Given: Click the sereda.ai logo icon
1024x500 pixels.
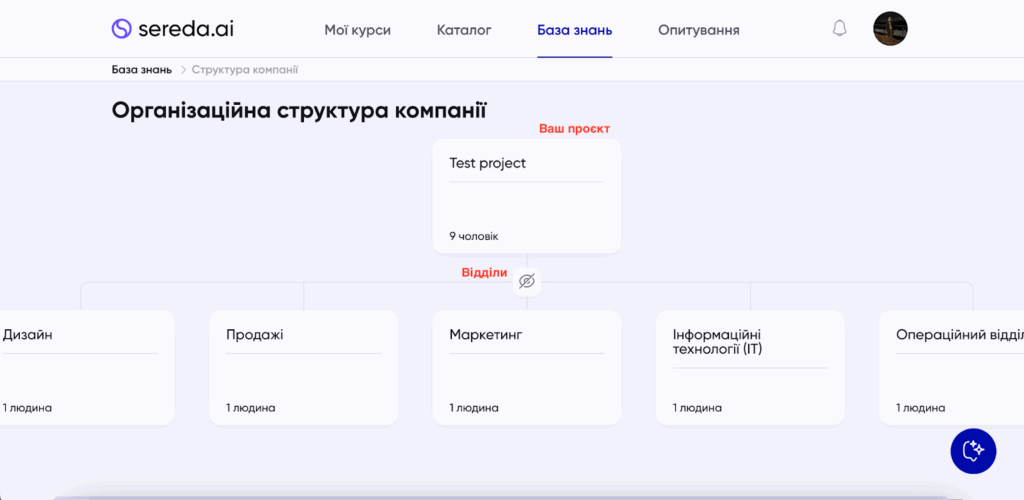Looking at the screenshot, I should [x=122, y=29].
